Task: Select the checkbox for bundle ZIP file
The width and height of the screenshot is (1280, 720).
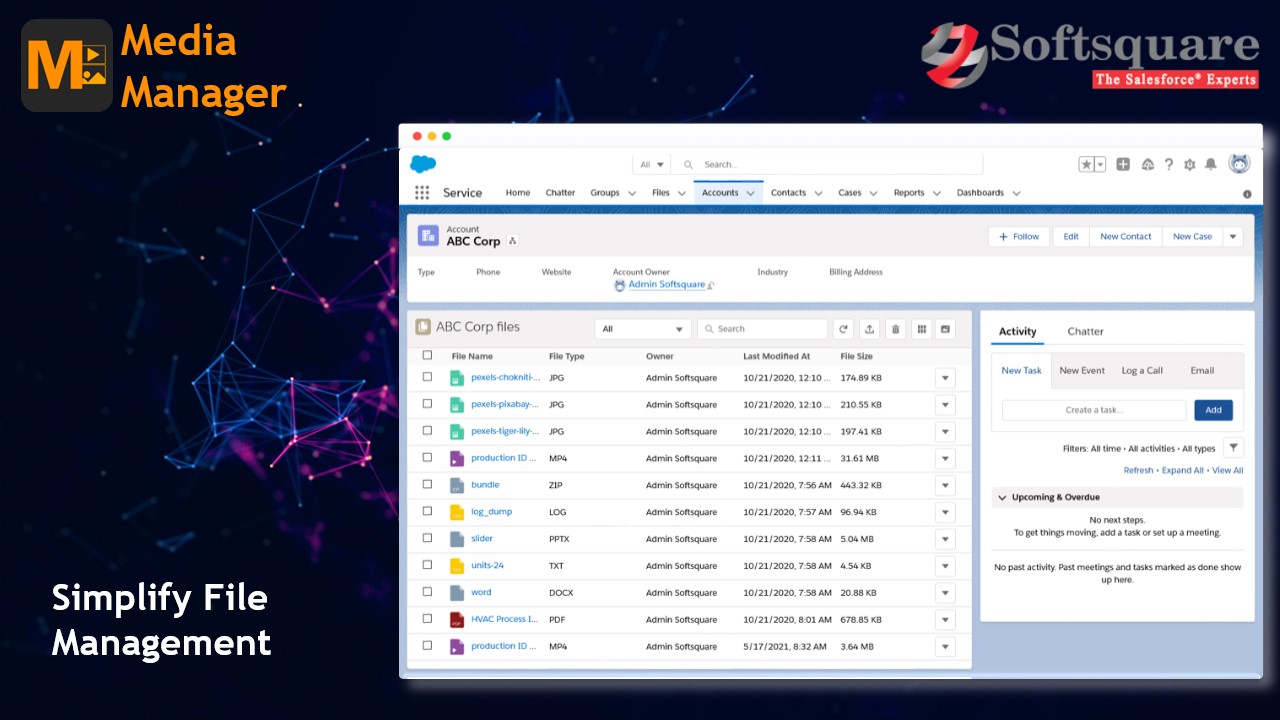Action: point(427,485)
